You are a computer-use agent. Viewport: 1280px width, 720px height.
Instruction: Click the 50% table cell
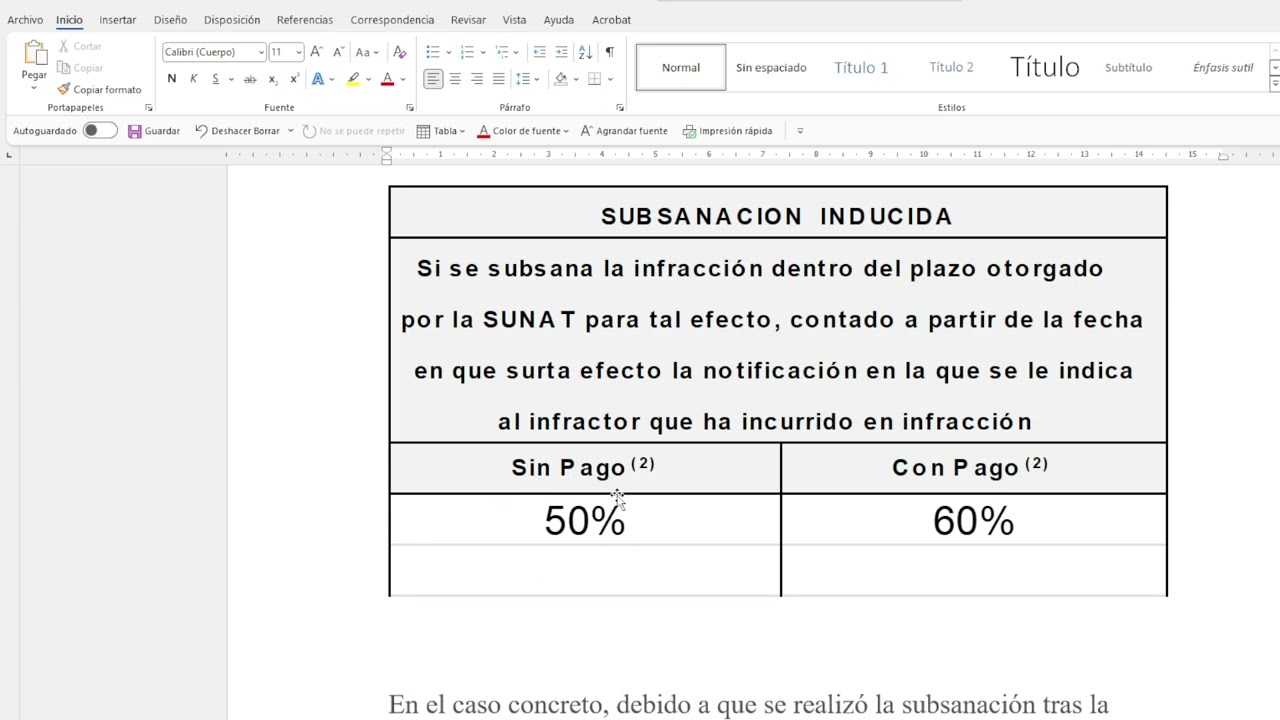click(585, 520)
